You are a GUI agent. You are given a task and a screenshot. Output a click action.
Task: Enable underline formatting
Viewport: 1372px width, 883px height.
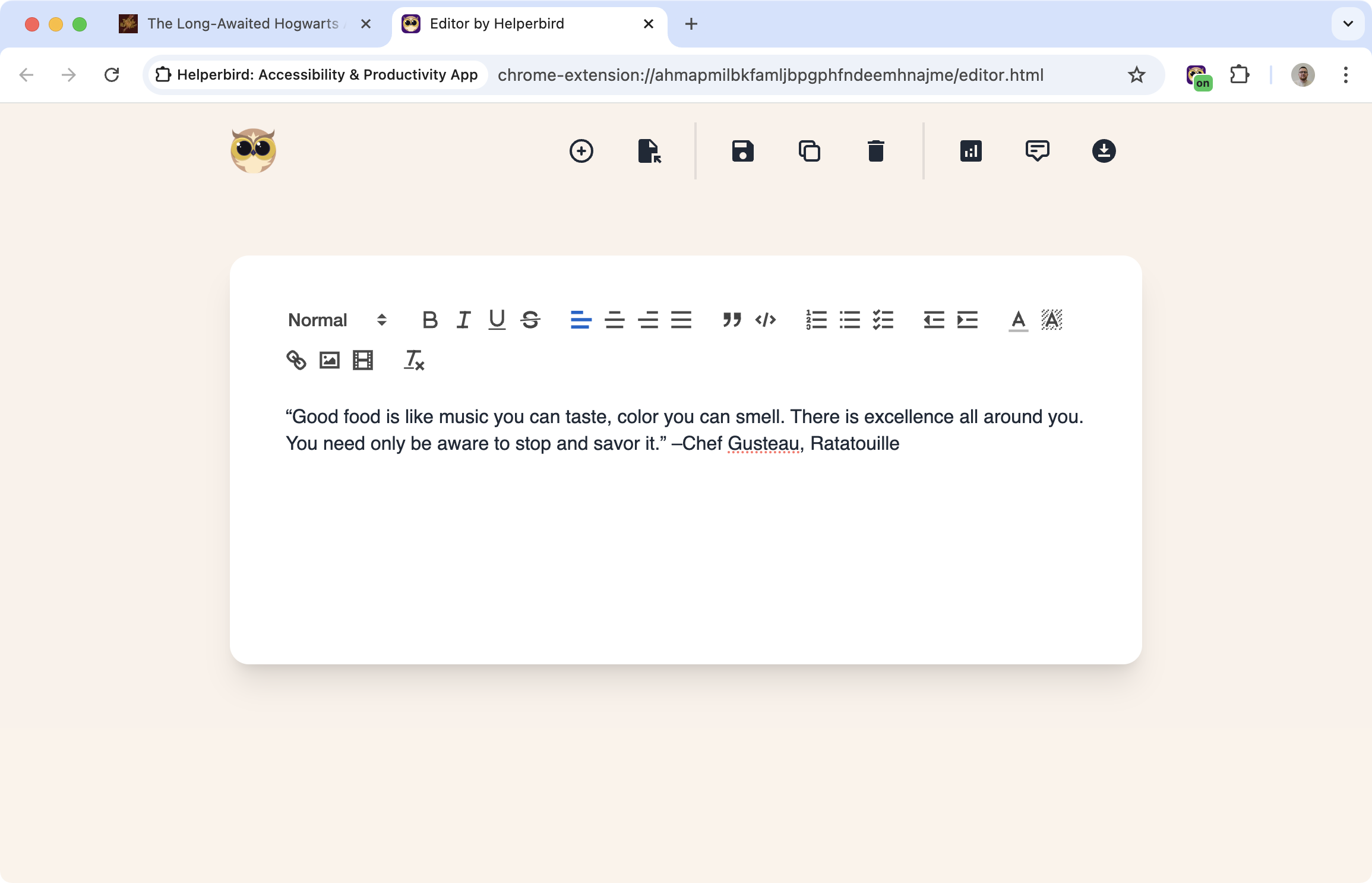pos(497,320)
